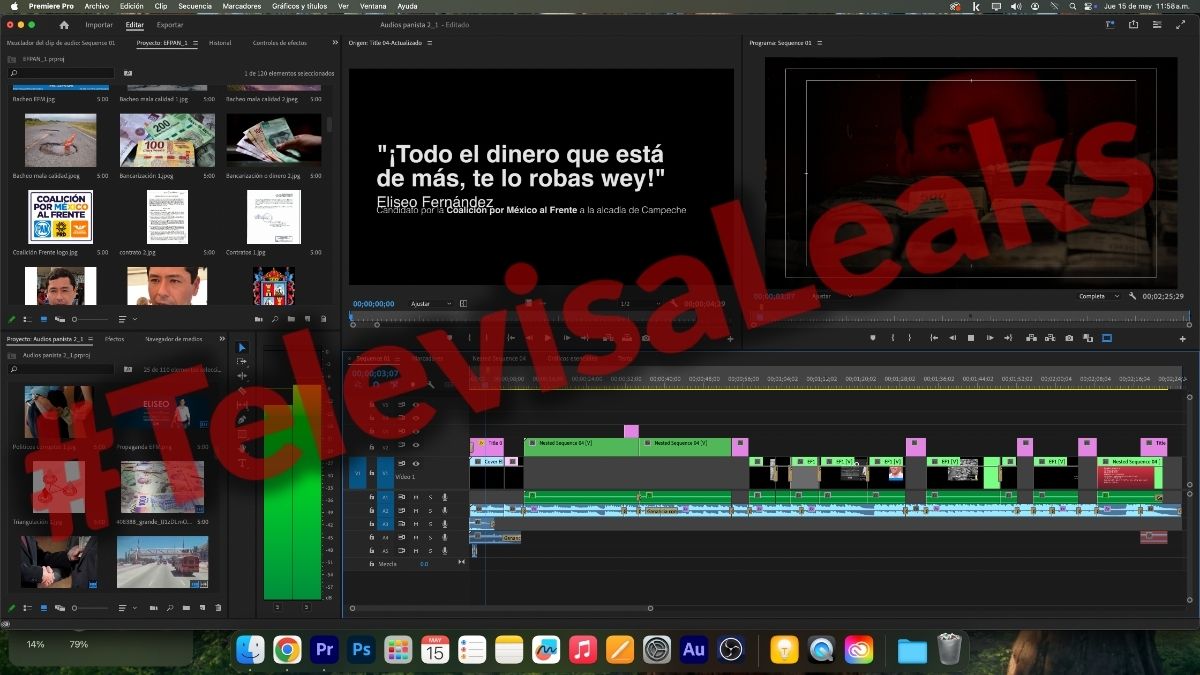Select the Selection arrow tool in the Tools panel
The width and height of the screenshot is (1200, 675).
coord(241,348)
